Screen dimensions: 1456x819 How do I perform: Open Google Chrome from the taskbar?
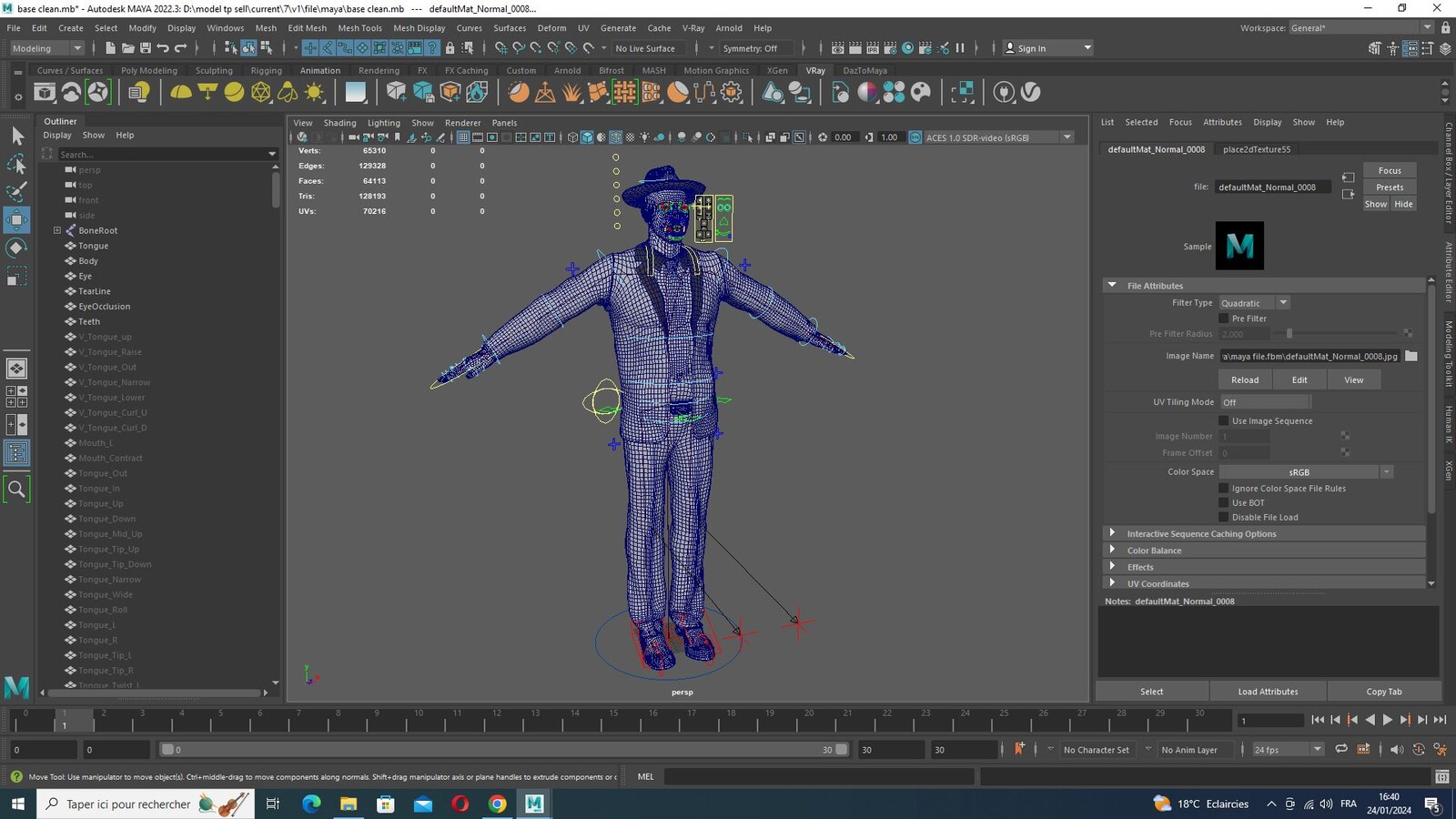(497, 804)
